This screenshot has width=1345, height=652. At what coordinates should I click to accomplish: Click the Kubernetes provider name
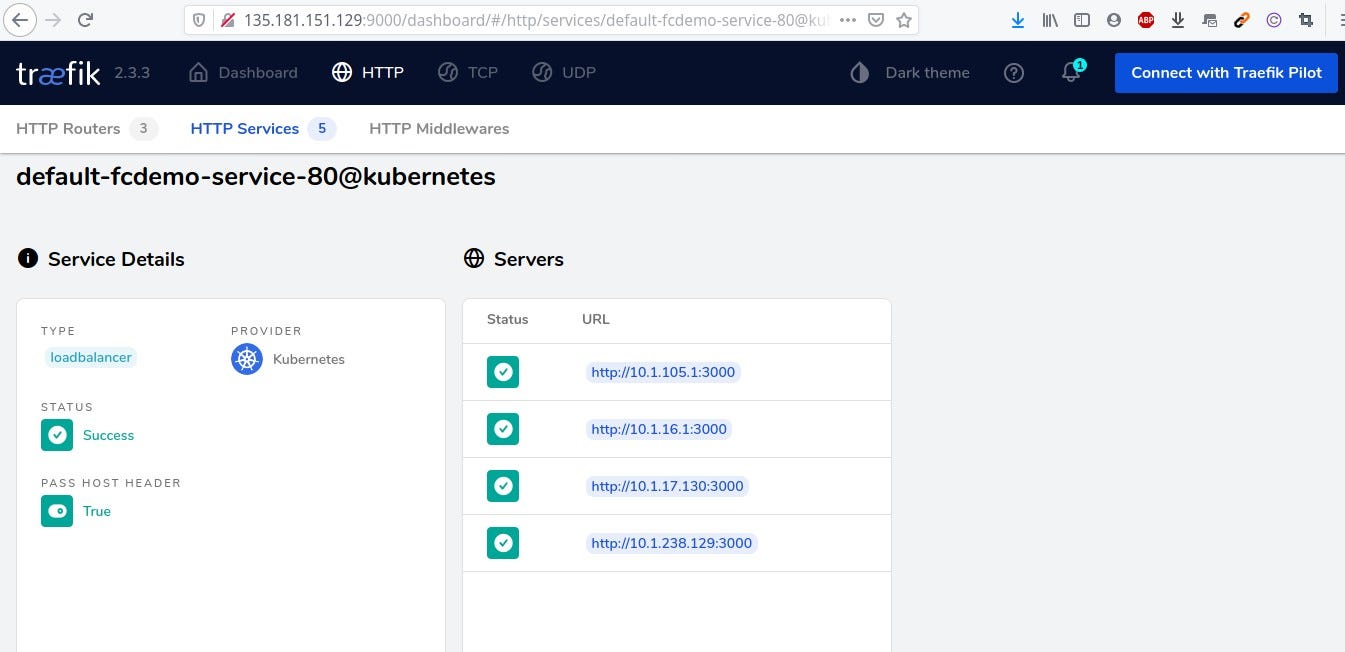point(309,359)
